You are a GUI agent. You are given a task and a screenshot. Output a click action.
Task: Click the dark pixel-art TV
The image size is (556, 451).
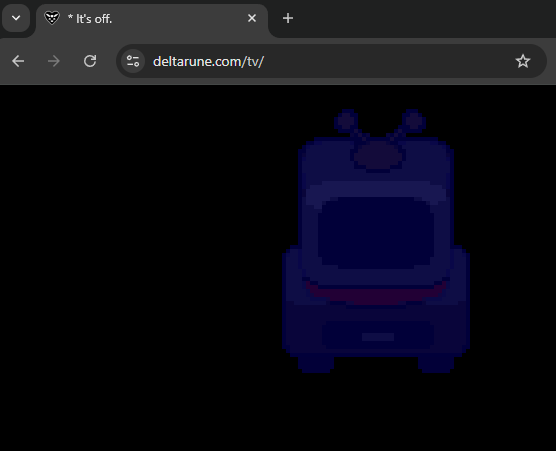click(376, 241)
